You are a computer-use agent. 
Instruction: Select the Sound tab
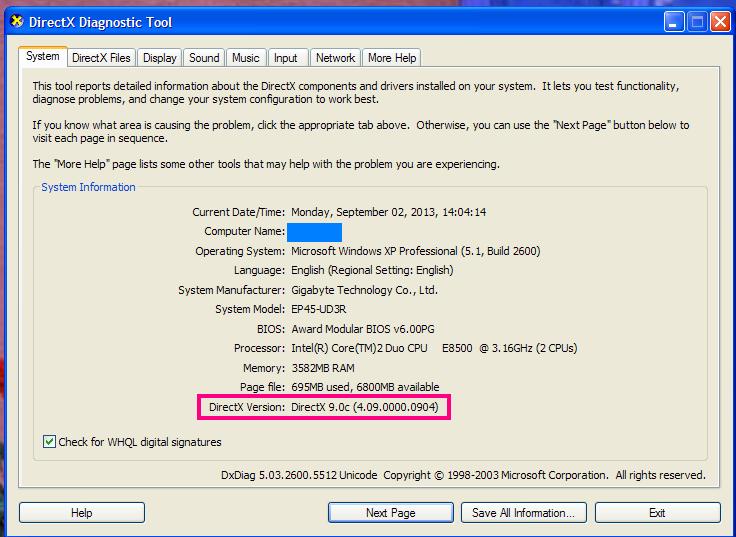pos(204,58)
